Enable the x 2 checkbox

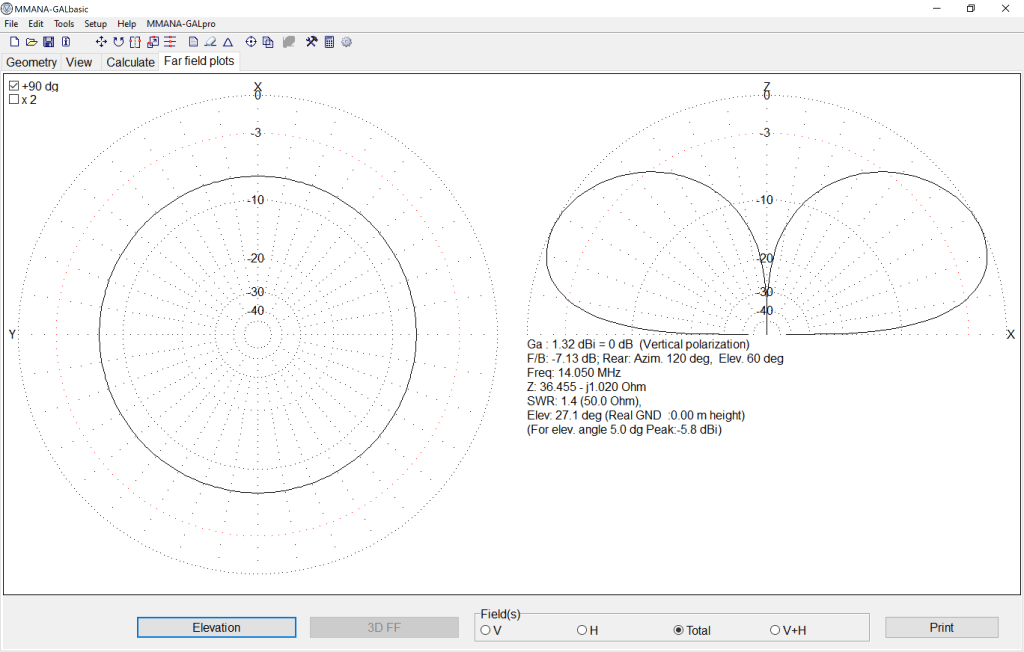coord(14,100)
